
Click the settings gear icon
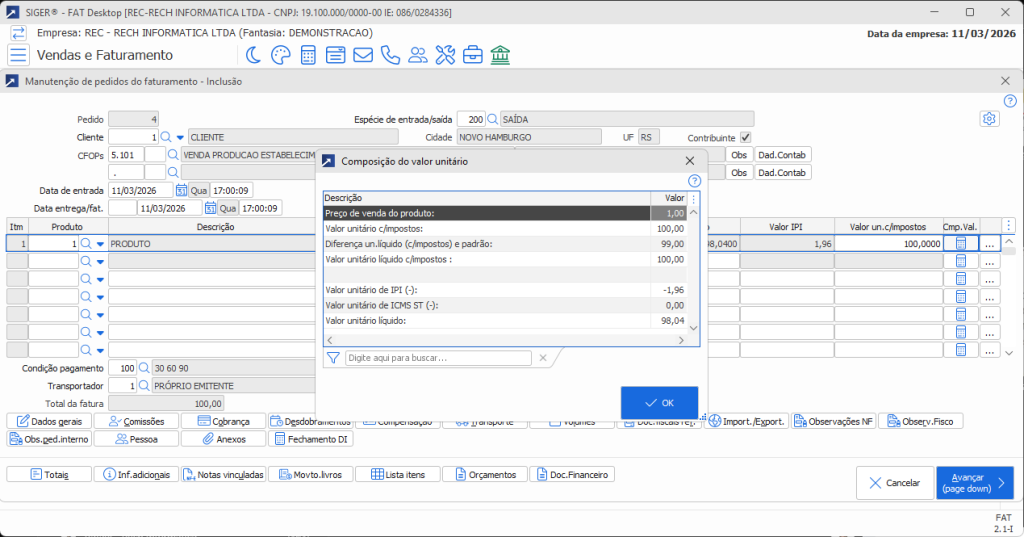click(989, 119)
